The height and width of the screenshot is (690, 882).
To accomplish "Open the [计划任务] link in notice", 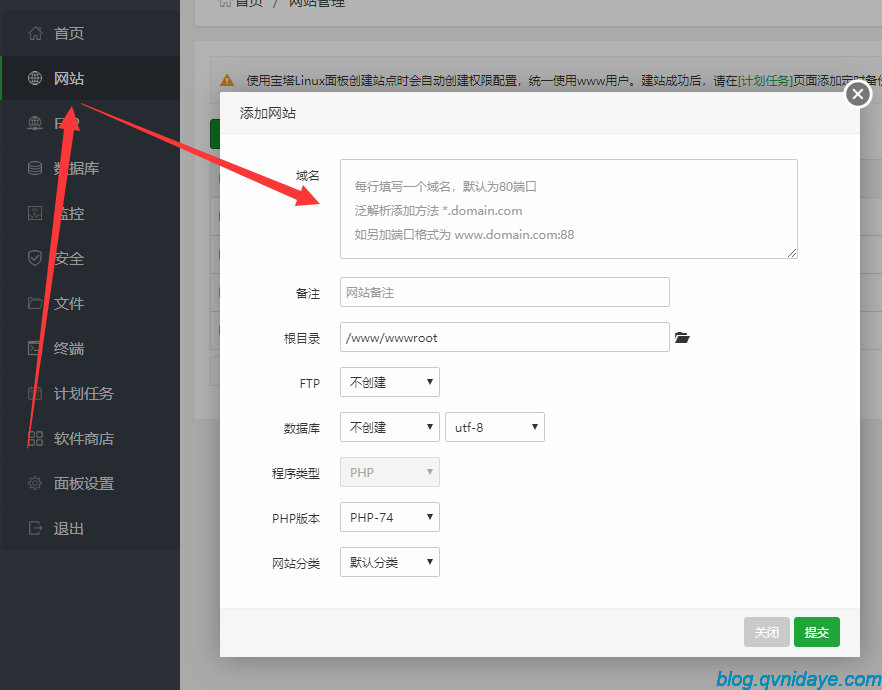I will [765, 80].
